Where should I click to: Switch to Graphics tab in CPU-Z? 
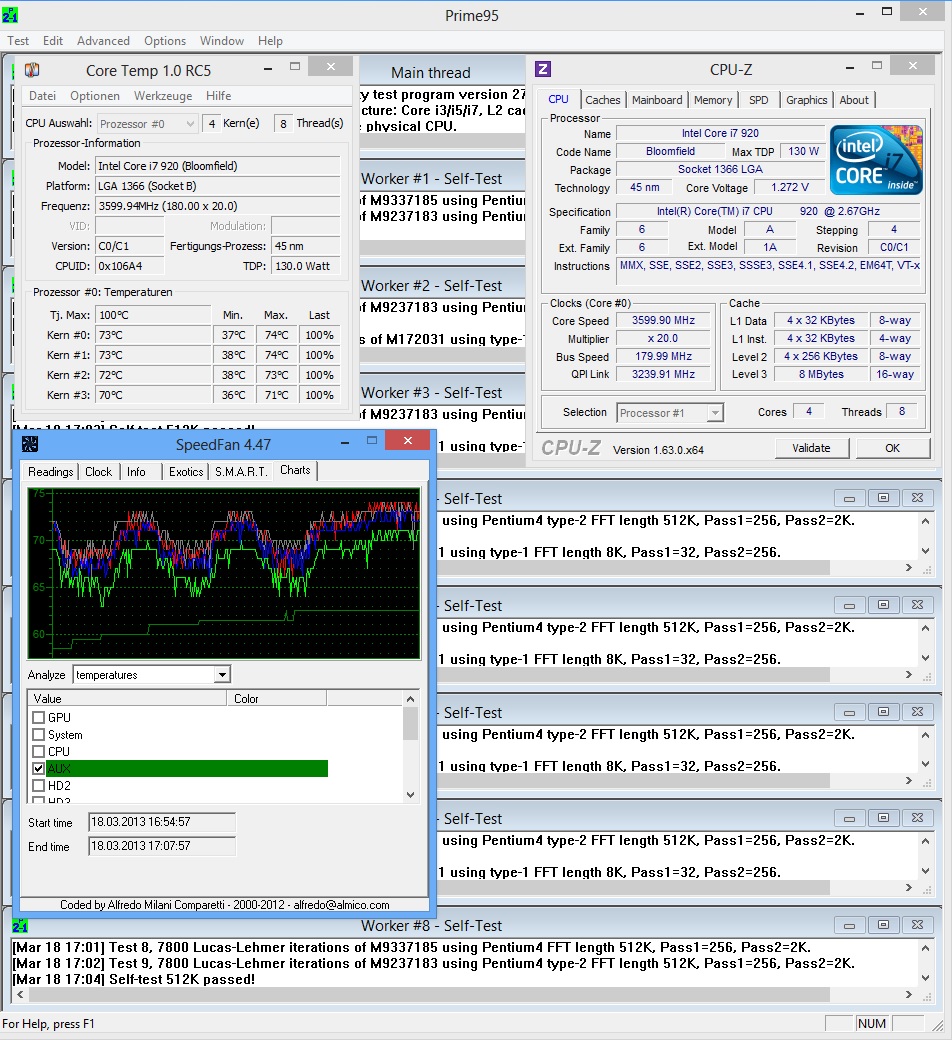807,99
